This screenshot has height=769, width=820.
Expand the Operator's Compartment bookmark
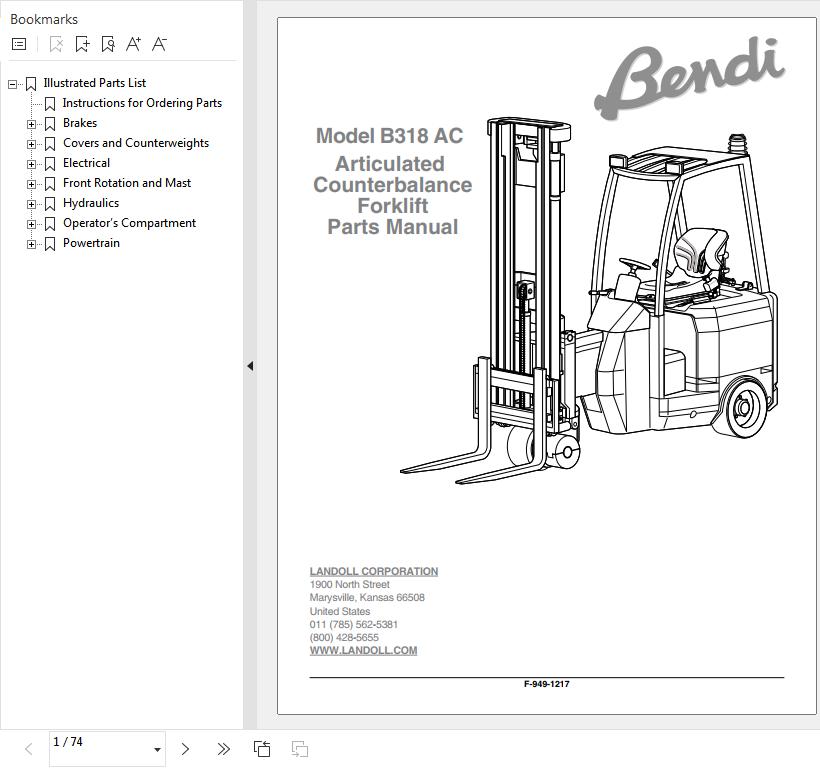31,224
